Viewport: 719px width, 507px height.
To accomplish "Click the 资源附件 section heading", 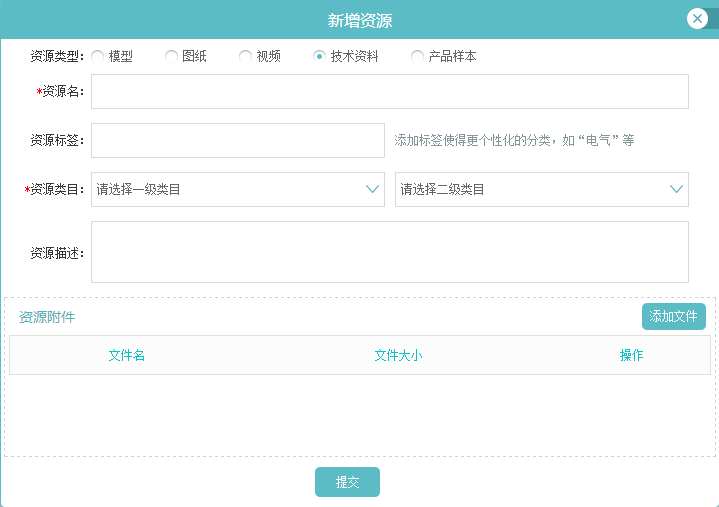I will [x=47, y=317].
